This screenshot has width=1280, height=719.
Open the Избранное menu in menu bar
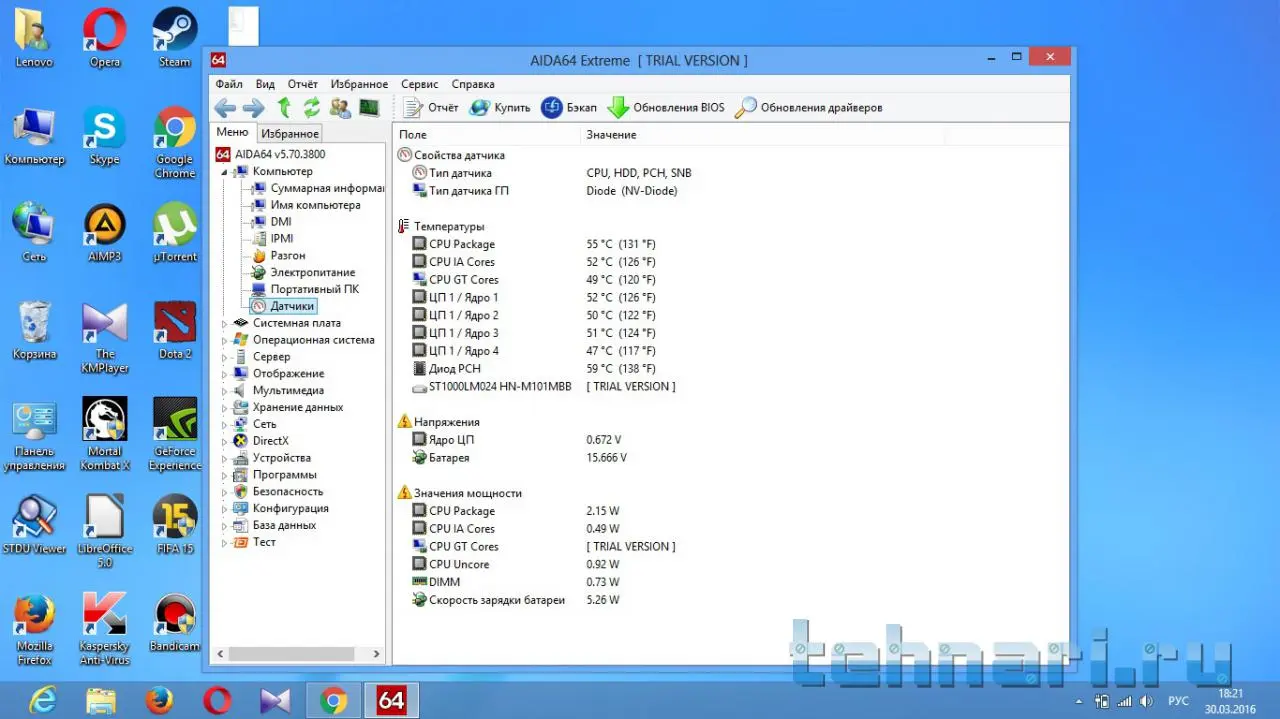click(x=360, y=84)
